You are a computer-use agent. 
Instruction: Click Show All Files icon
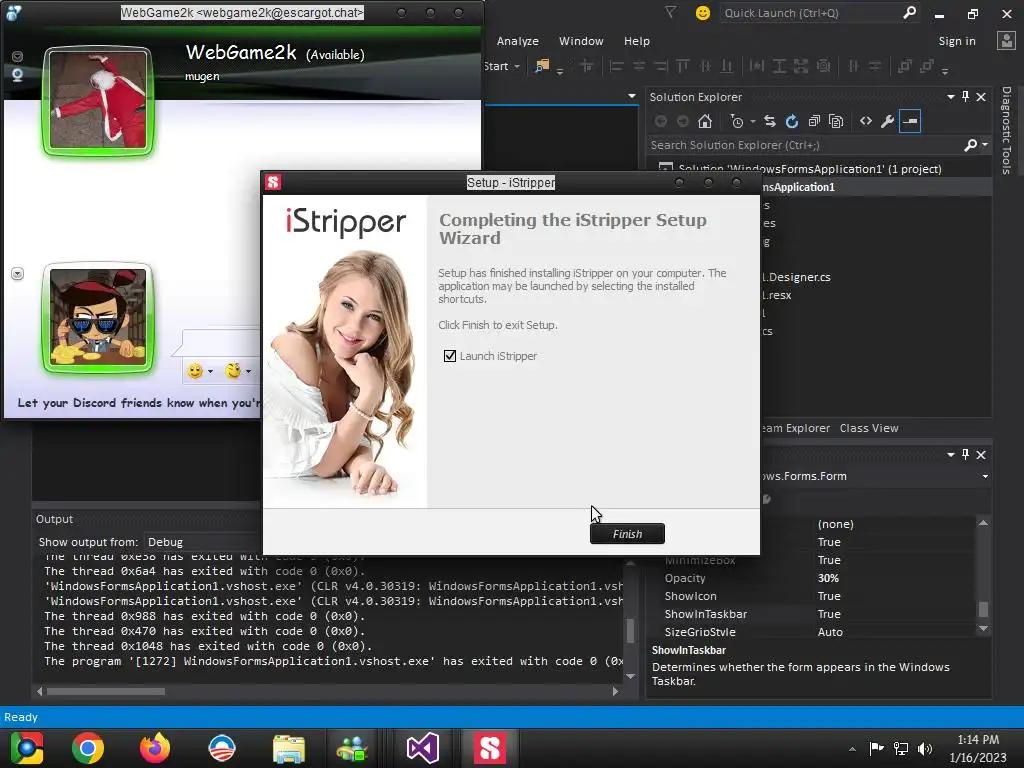[836, 121]
